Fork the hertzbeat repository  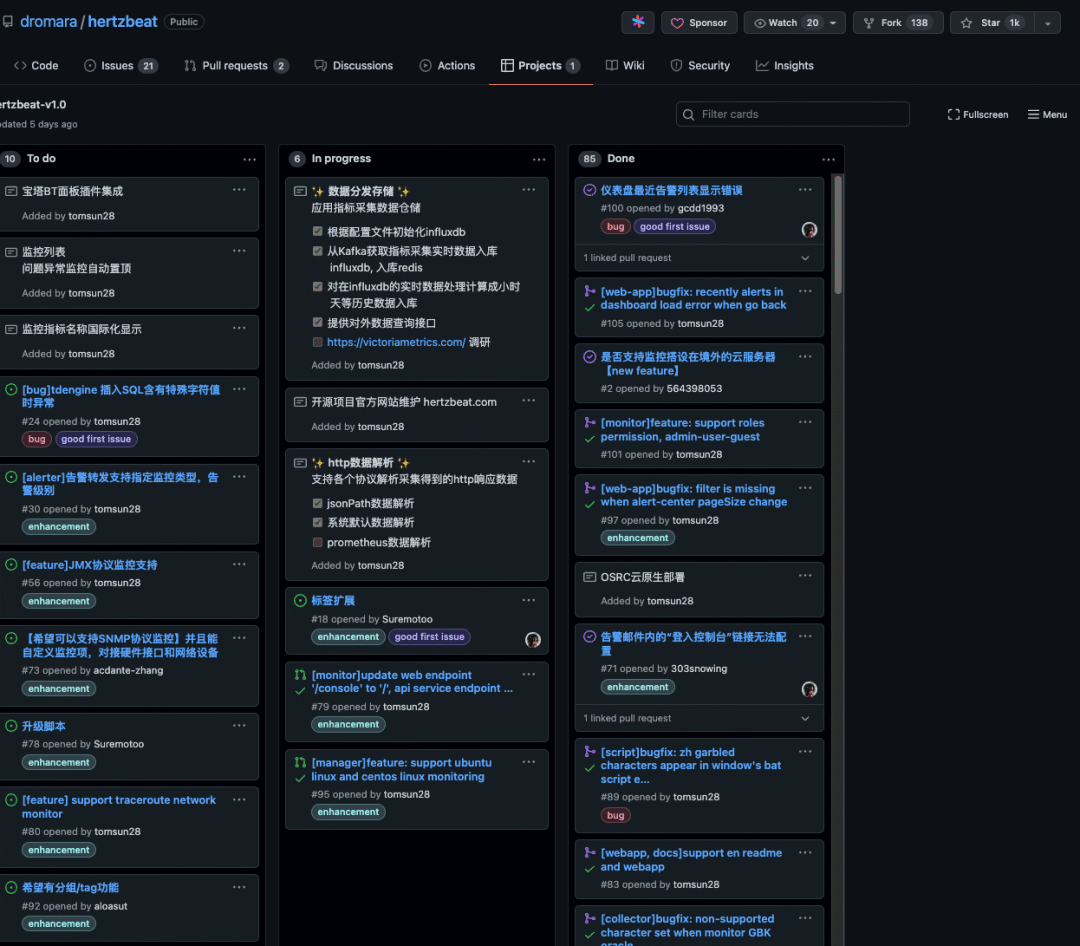click(897, 23)
